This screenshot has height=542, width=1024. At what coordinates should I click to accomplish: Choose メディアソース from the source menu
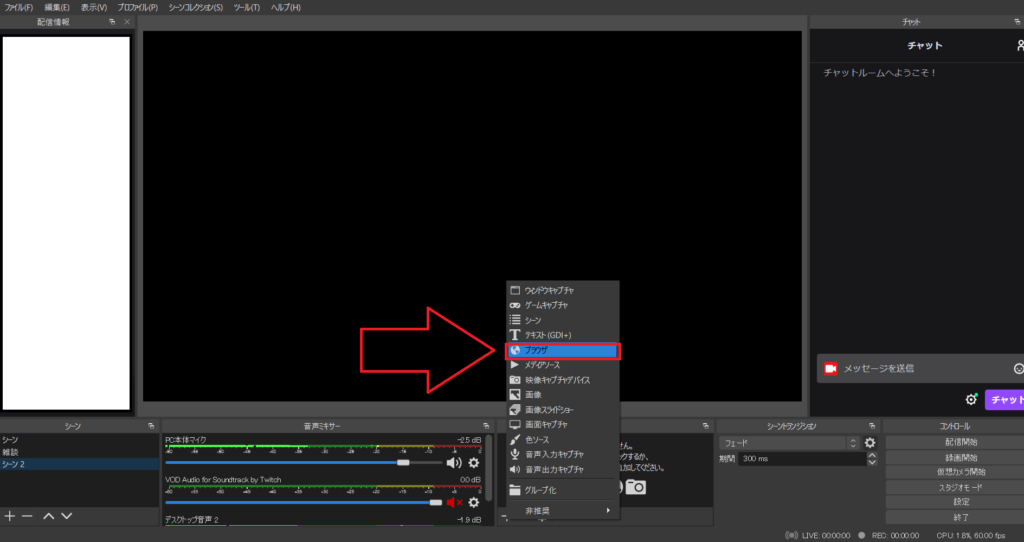pyautogui.click(x=563, y=365)
